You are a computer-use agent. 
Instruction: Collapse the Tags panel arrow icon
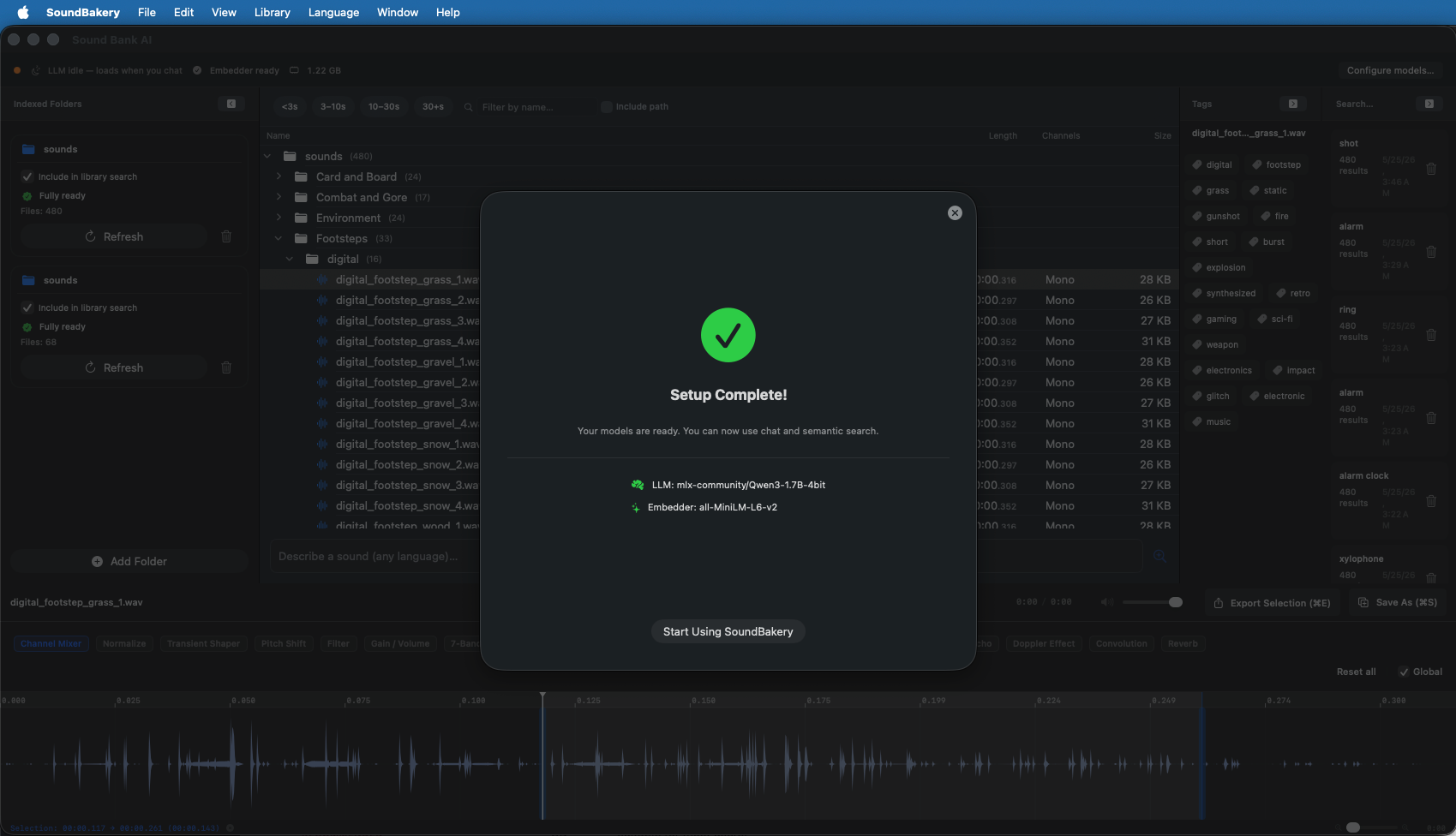pyautogui.click(x=1293, y=104)
